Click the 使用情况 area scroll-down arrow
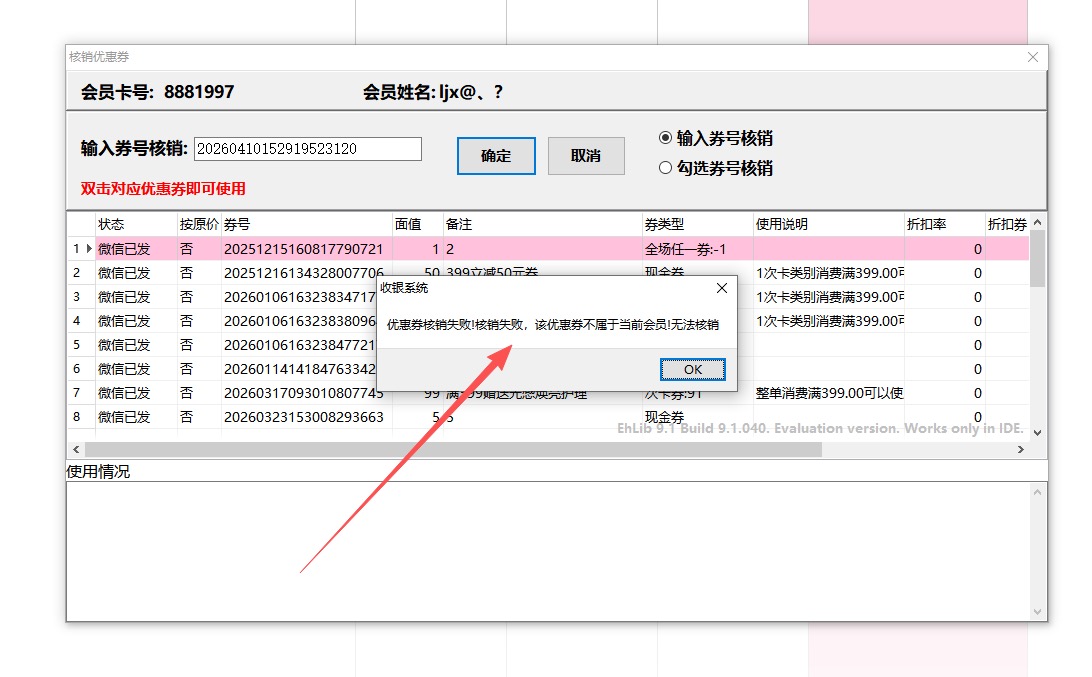Image resolution: width=1092 pixels, height=677 pixels. pyautogui.click(x=1039, y=611)
